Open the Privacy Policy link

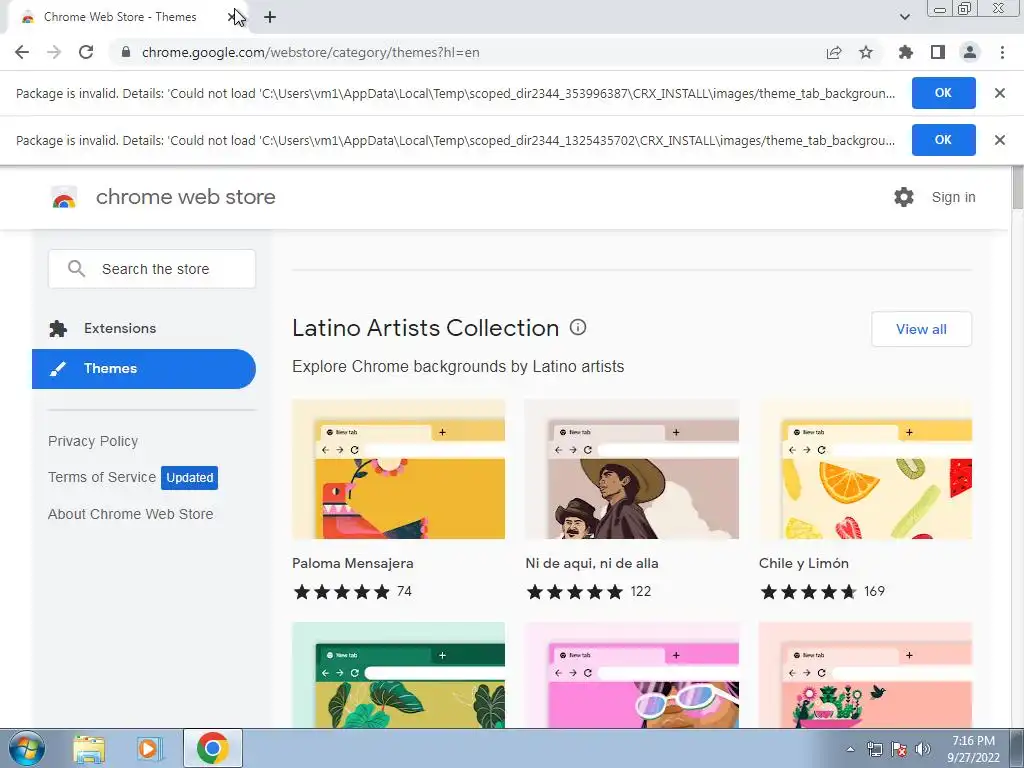click(x=93, y=441)
